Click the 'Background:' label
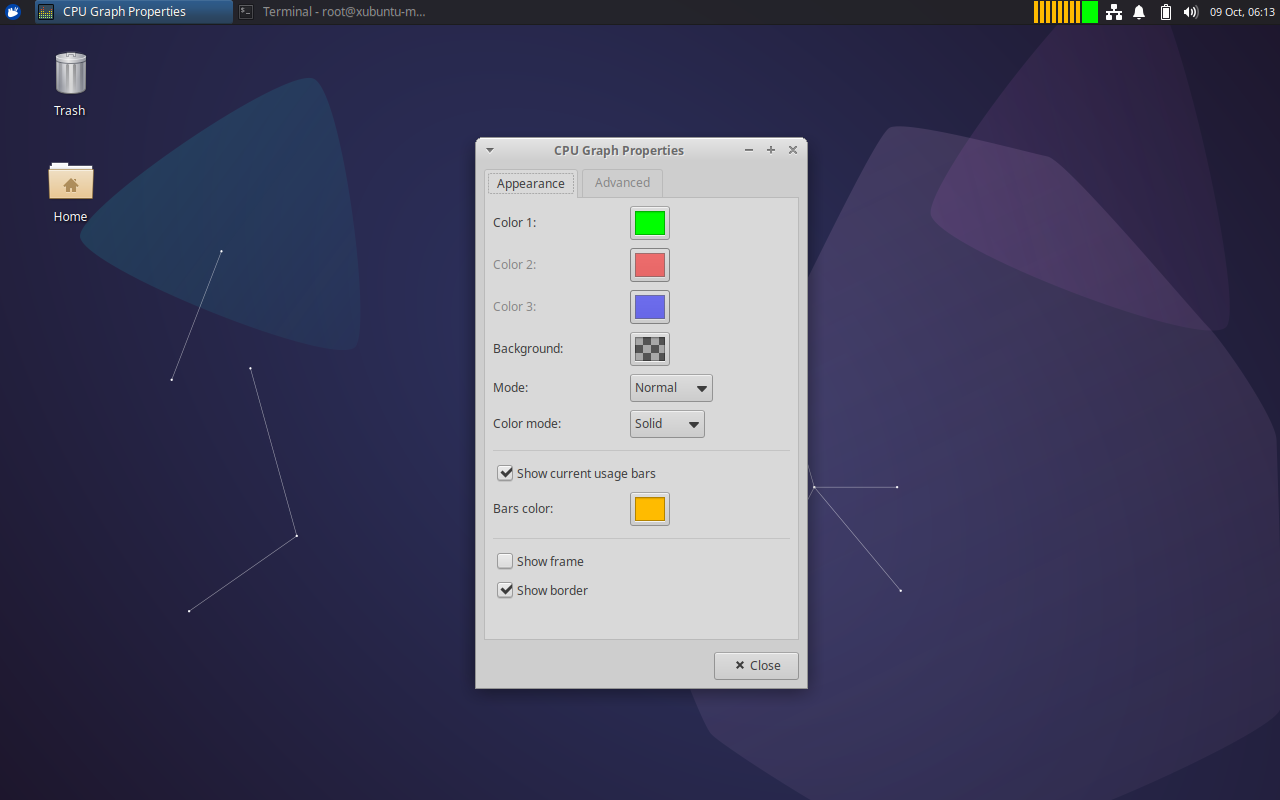This screenshot has width=1280, height=800. pos(528,349)
